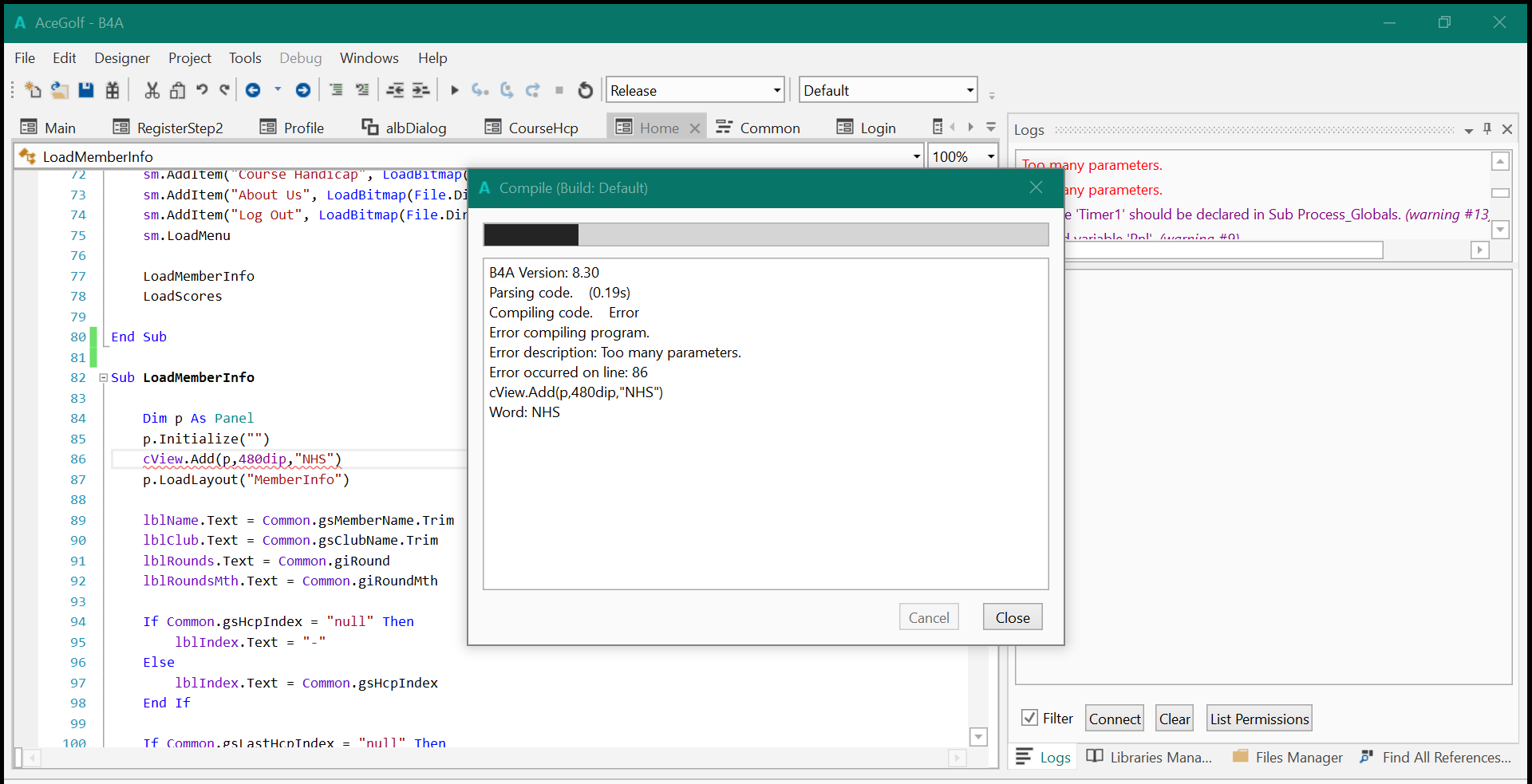Toggle the Filter checkbox in Logs
Viewport: 1532px width, 784px height.
1029,718
